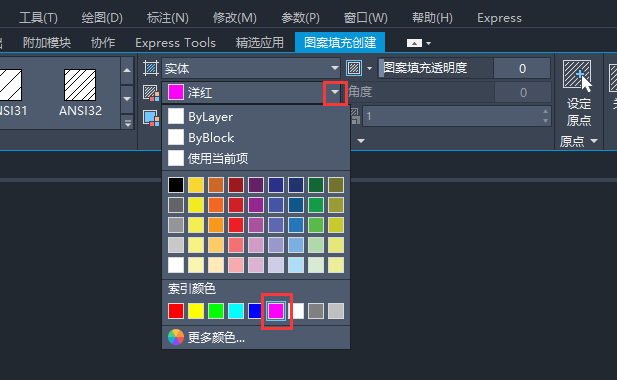The height and width of the screenshot is (380, 617).
Task: Select light gray index color swatch
Action: [x=336, y=311]
